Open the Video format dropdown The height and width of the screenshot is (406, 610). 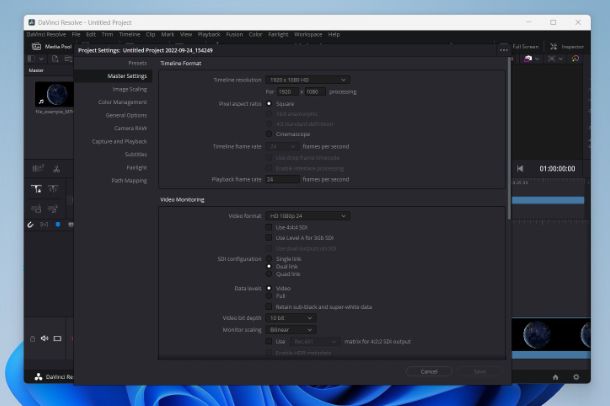(x=307, y=216)
